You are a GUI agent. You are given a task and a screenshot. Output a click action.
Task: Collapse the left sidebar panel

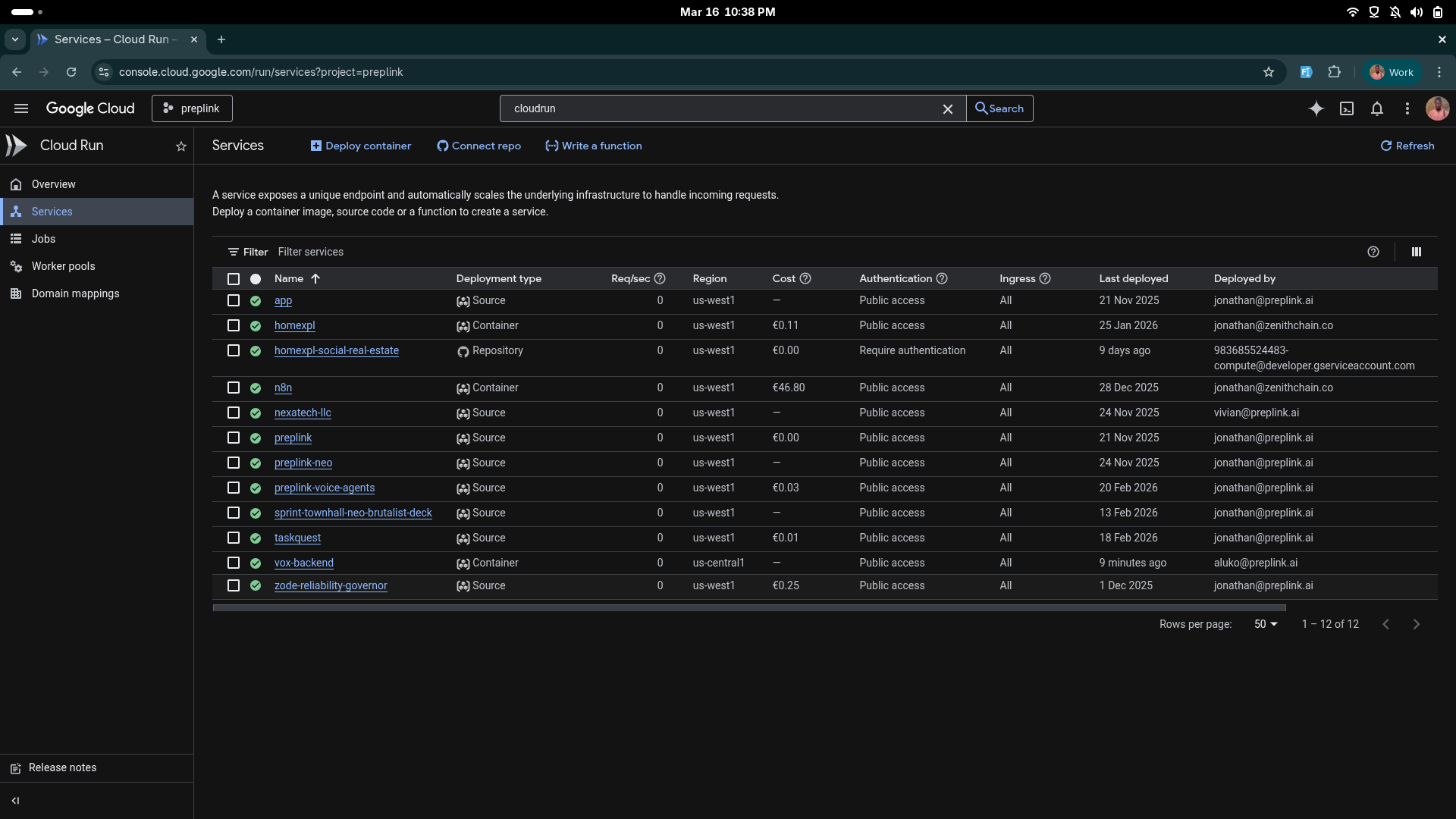point(15,800)
